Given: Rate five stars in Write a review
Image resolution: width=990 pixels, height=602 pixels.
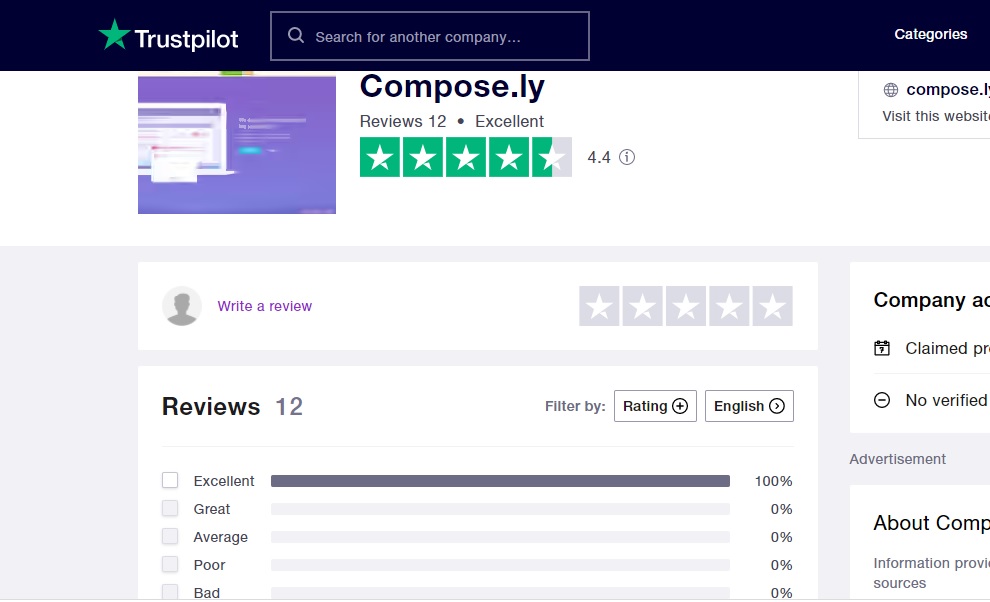Looking at the screenshot, I should (772, 306).
